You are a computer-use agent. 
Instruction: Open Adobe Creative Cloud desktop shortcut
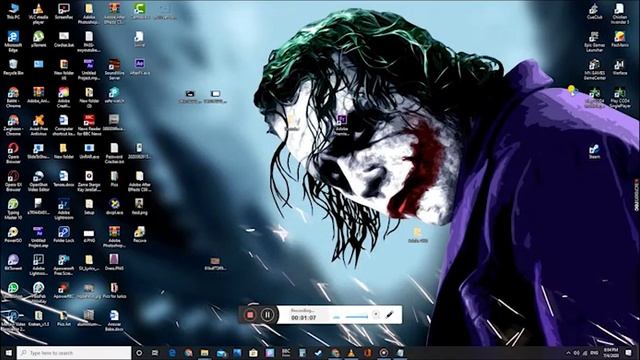tap(64, 97)
